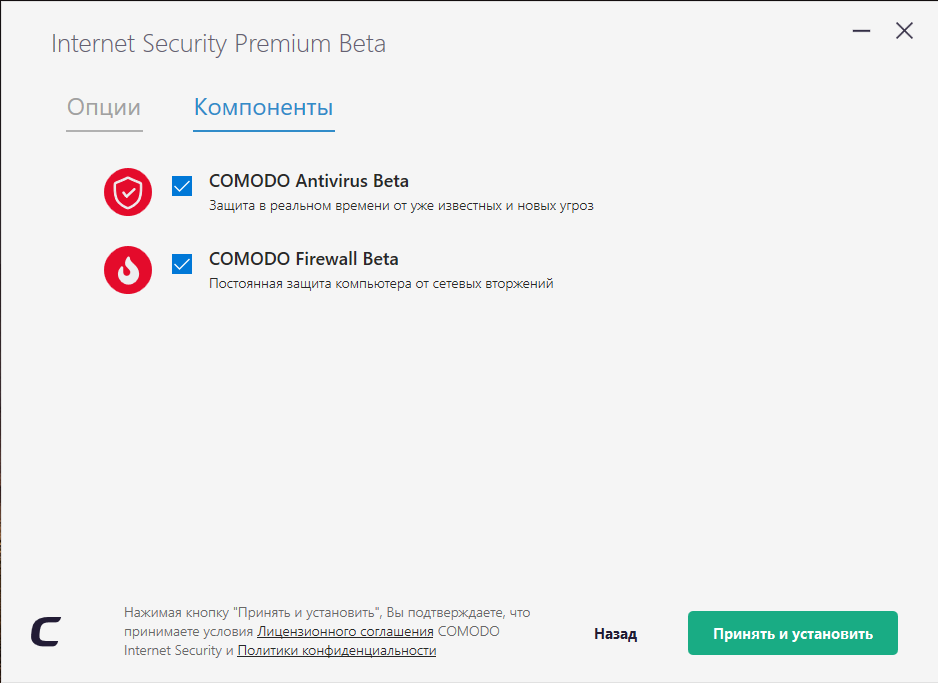The image size is (938, 683).
Task: Click the red Antivirus shield icon
Action: point(128,192)
